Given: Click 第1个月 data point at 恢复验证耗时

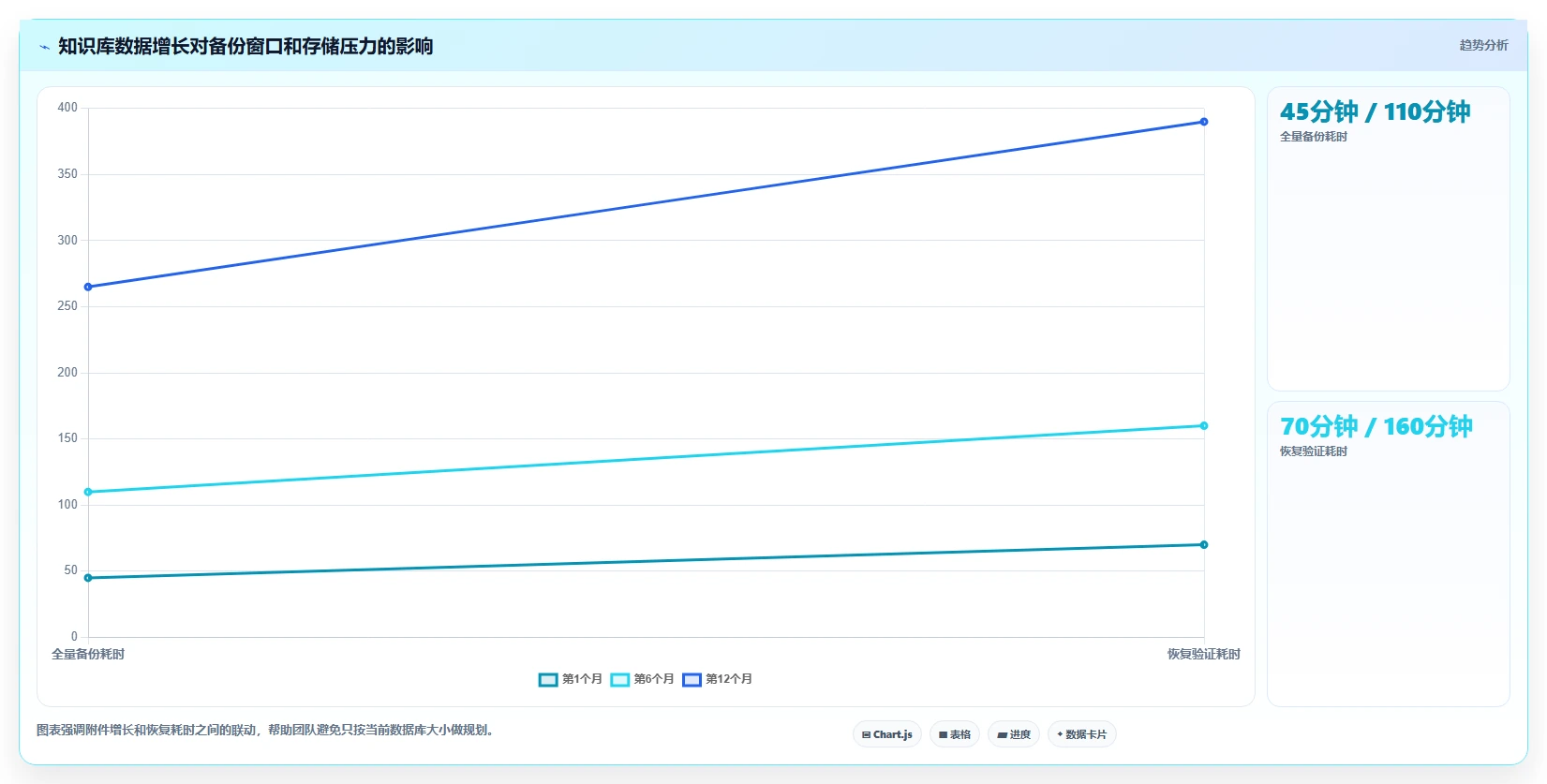Looking at the screenshot, I should point(1204,545).
